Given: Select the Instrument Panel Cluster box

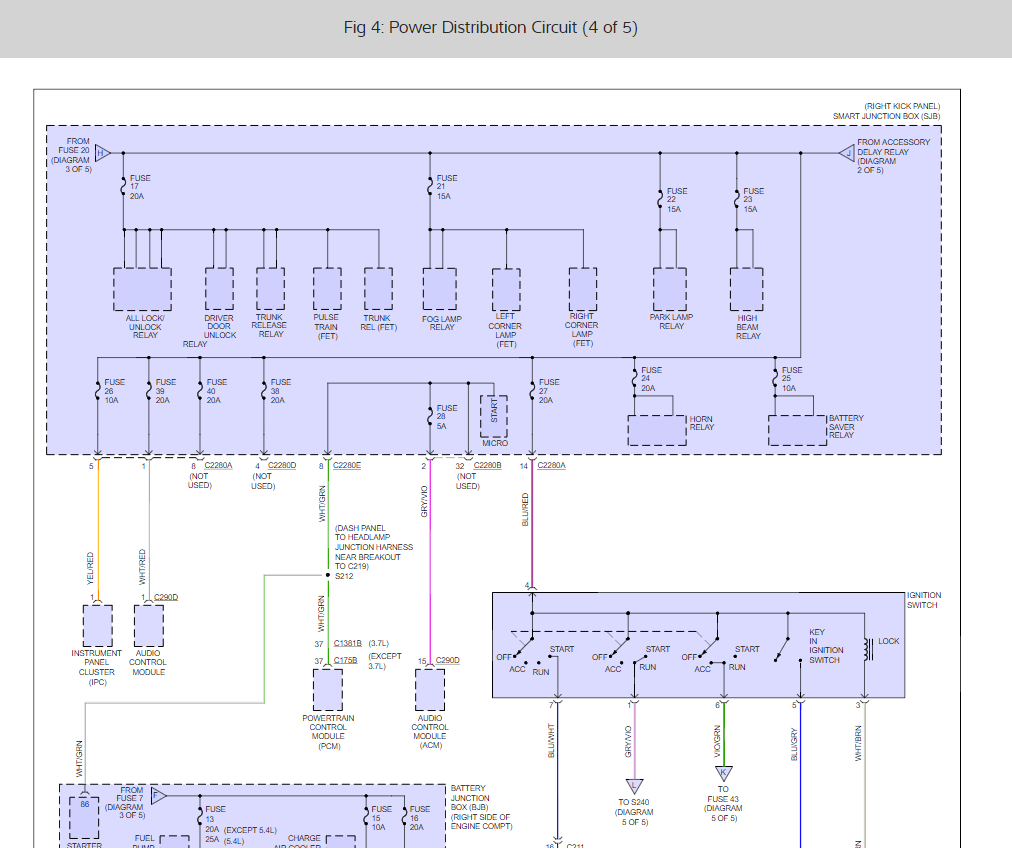Looking at the screenshot, I should pyautogui.click(x=97, y=626).
